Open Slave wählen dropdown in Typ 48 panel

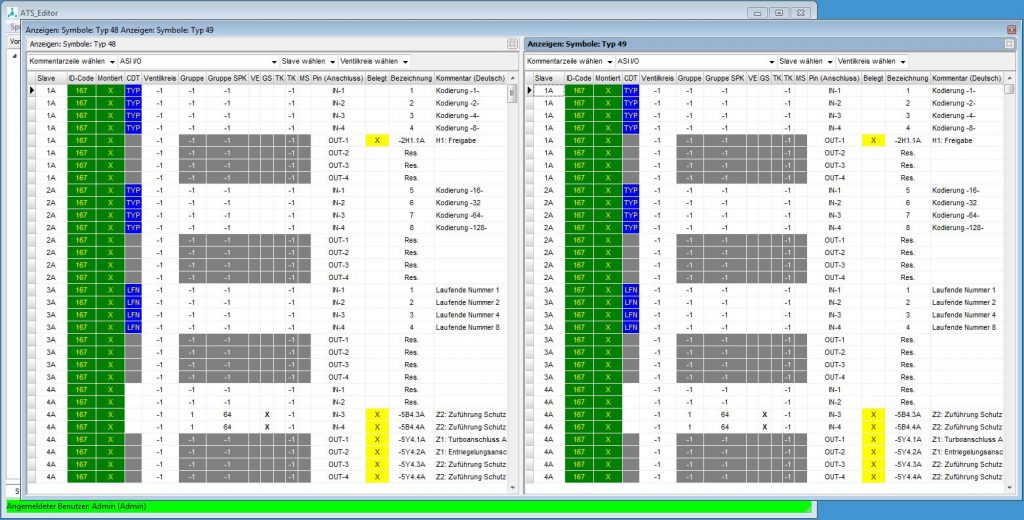pos(308,62)
